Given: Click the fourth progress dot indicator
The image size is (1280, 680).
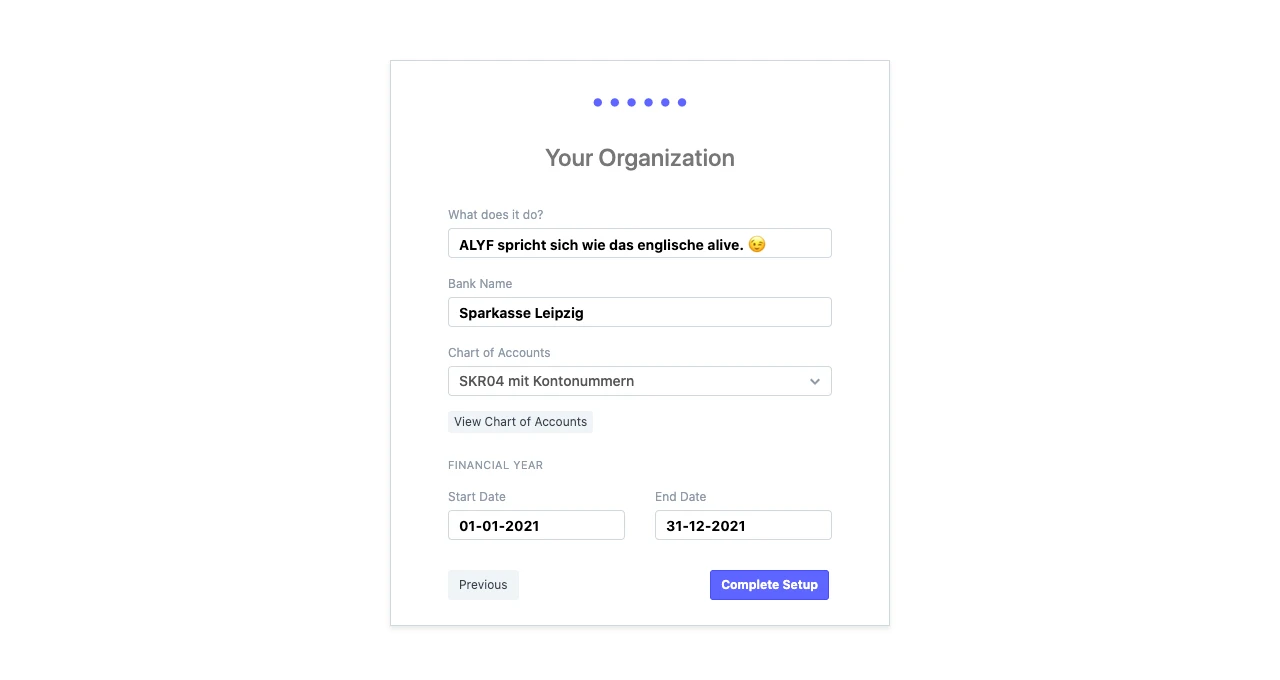Looking at the screenshot, I should coord(648,102).
